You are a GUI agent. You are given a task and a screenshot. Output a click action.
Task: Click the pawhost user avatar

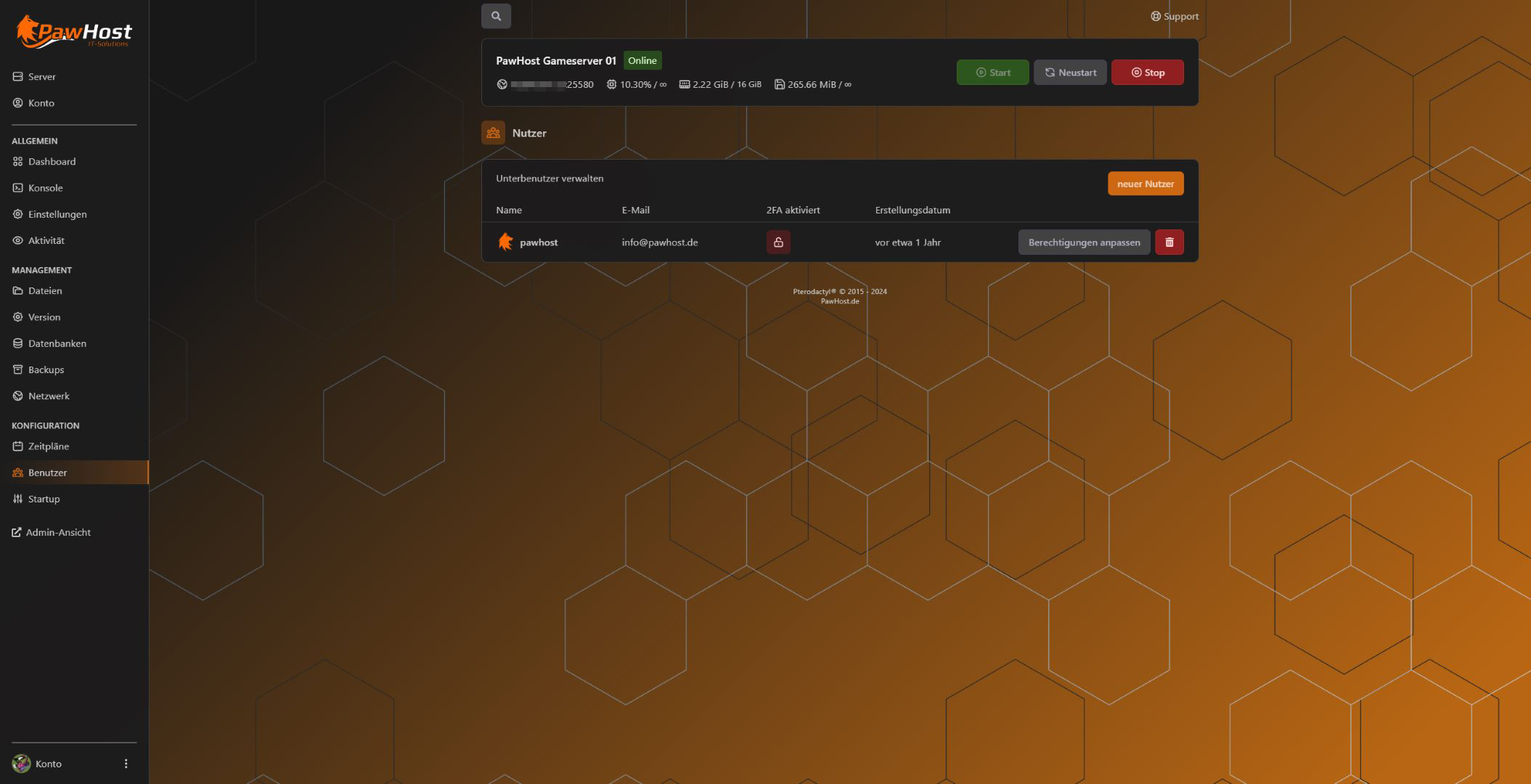click(x=505, y=242)
